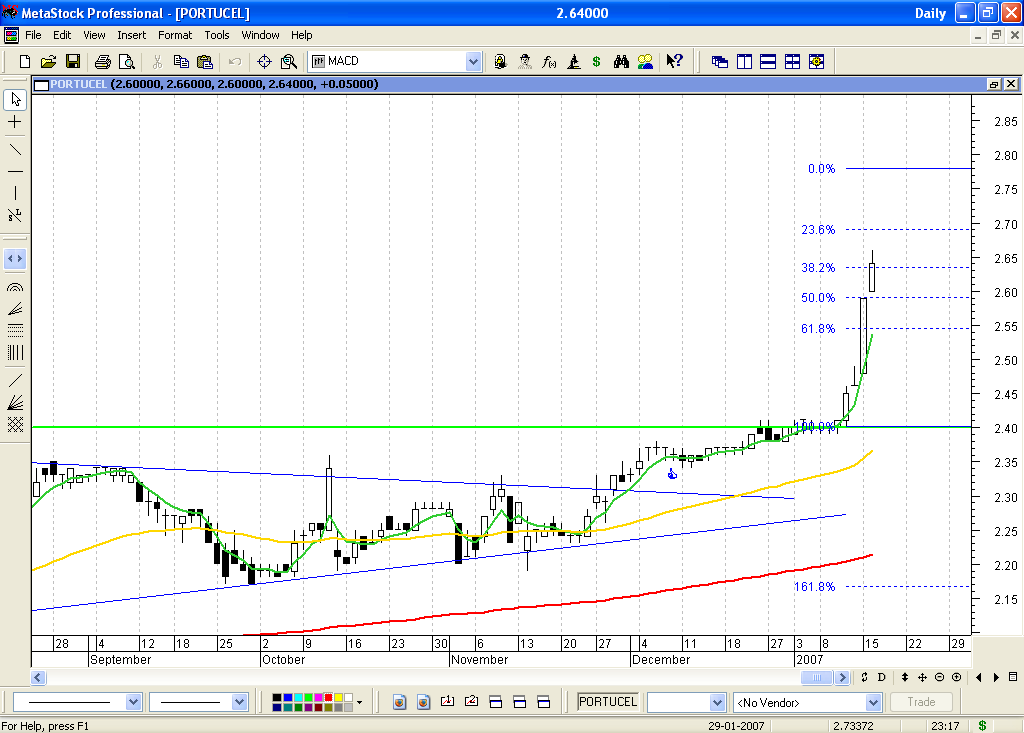Open the MACD indicator dropdown
This screenshot has width=1024, height=733.
pos(473,61)
